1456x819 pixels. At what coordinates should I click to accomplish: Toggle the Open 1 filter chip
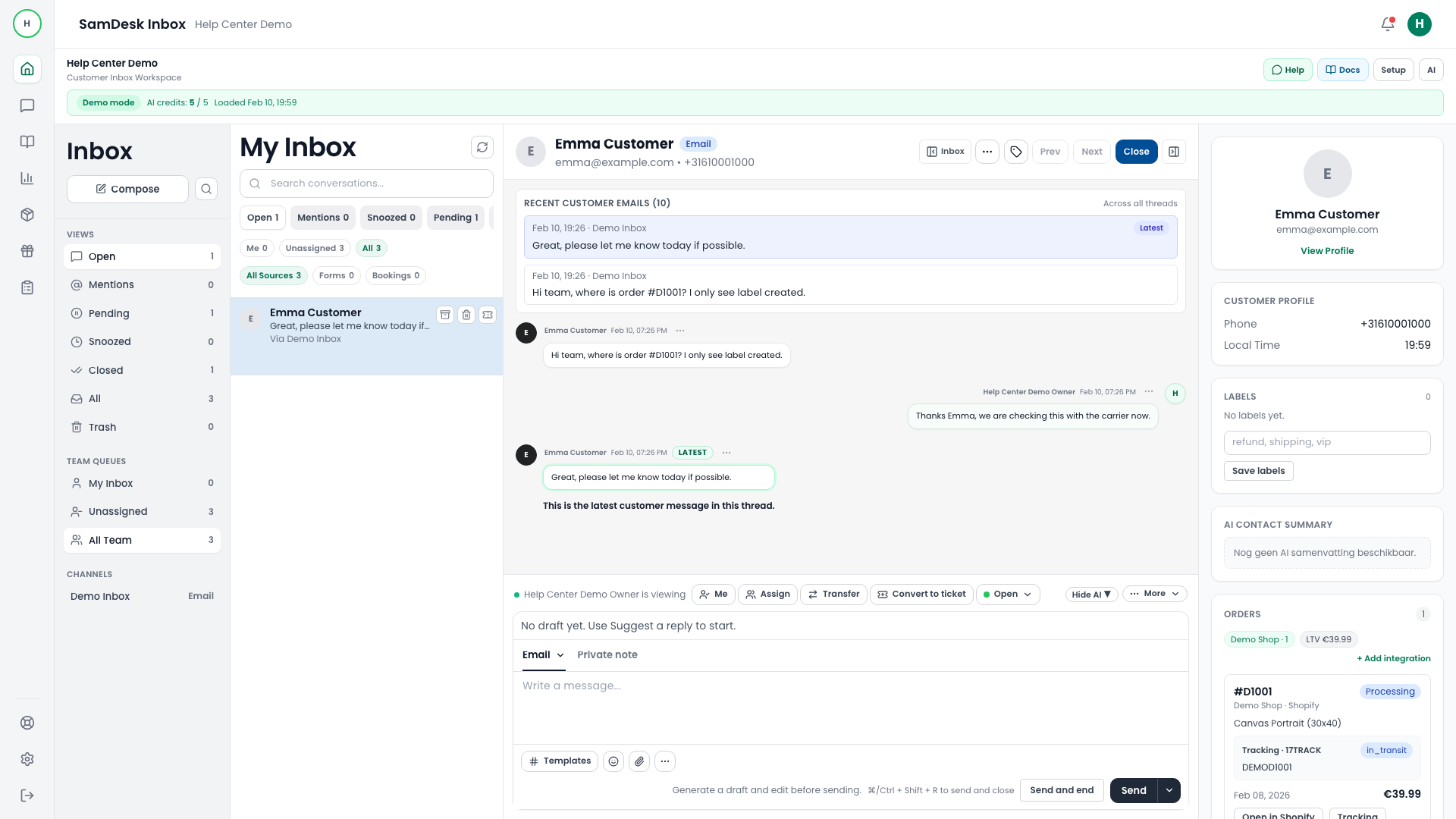point(262,218)
